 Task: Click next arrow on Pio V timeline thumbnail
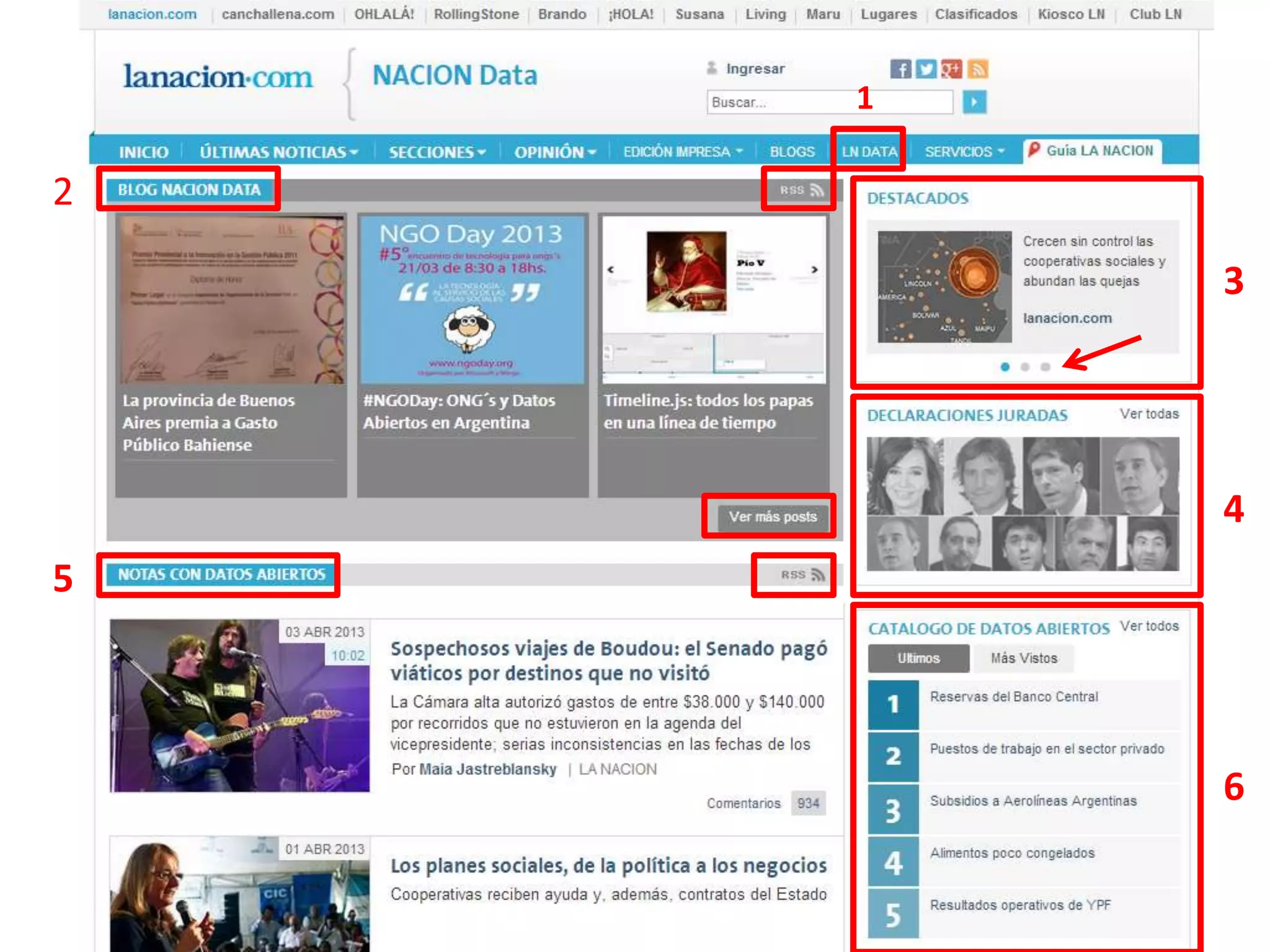pos(814,270)
